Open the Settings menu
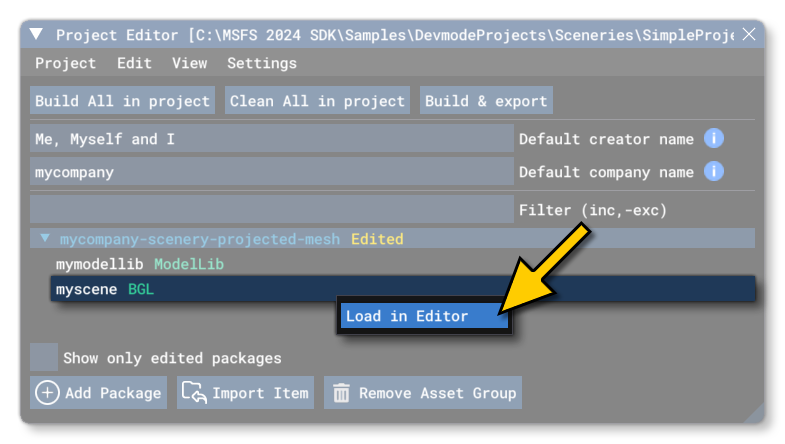The height and width of the screenshot is (444, 785). pyautogui.click(x=261, y=63)
